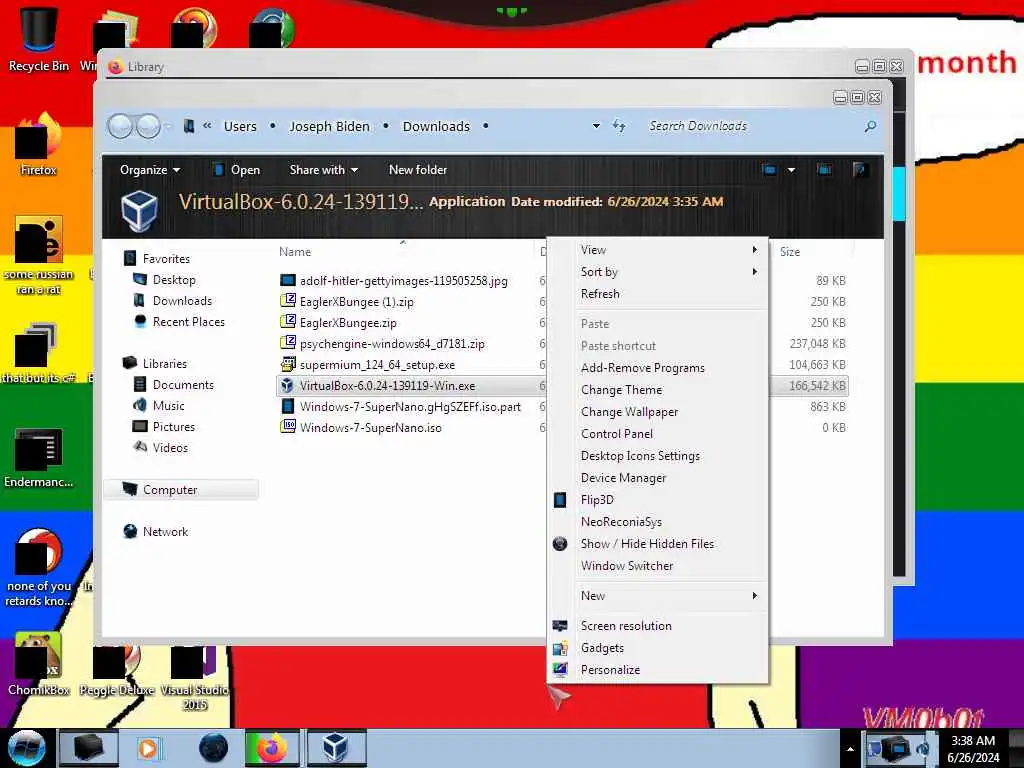This screenshot has width=1024, height=768.
Task: Open the Organize dropdown
Action: click(x=150, y=170)
